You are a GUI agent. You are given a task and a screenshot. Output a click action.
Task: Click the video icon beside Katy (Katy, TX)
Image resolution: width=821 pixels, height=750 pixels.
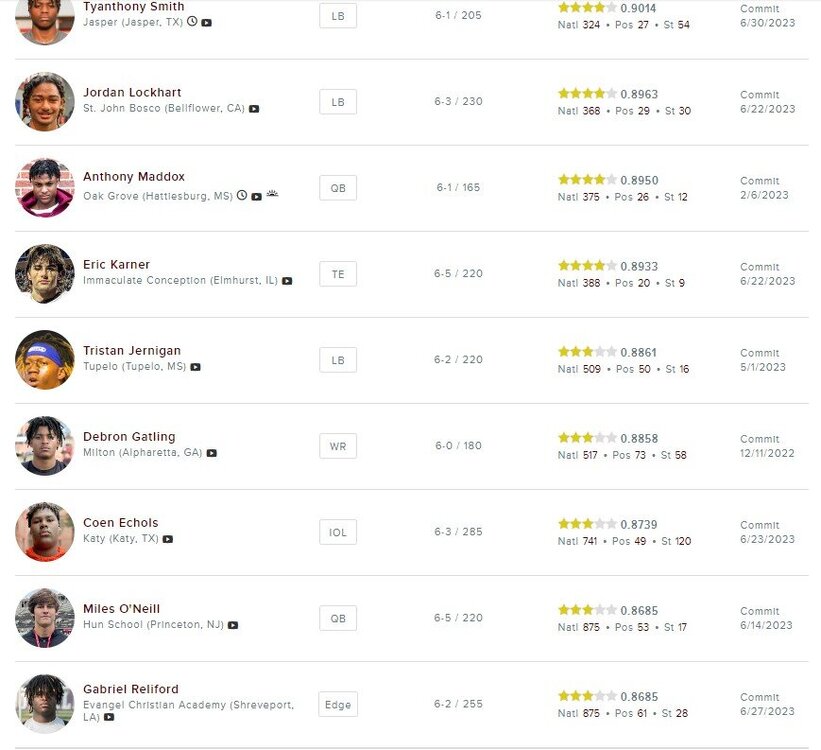click(x=168, y=539)
